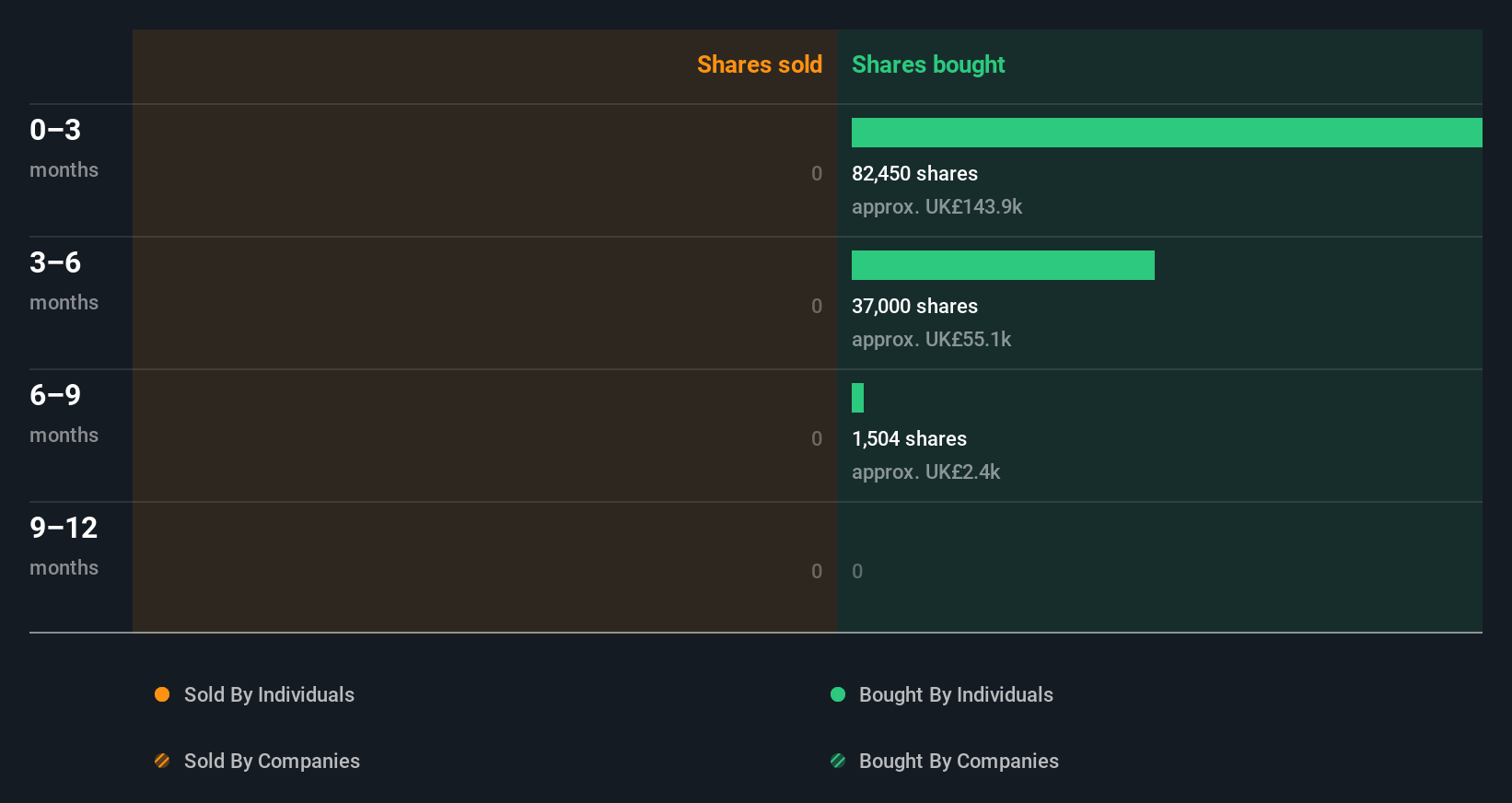Click the 82,450 shares value

pyautogui.click(x=914, y=173)
